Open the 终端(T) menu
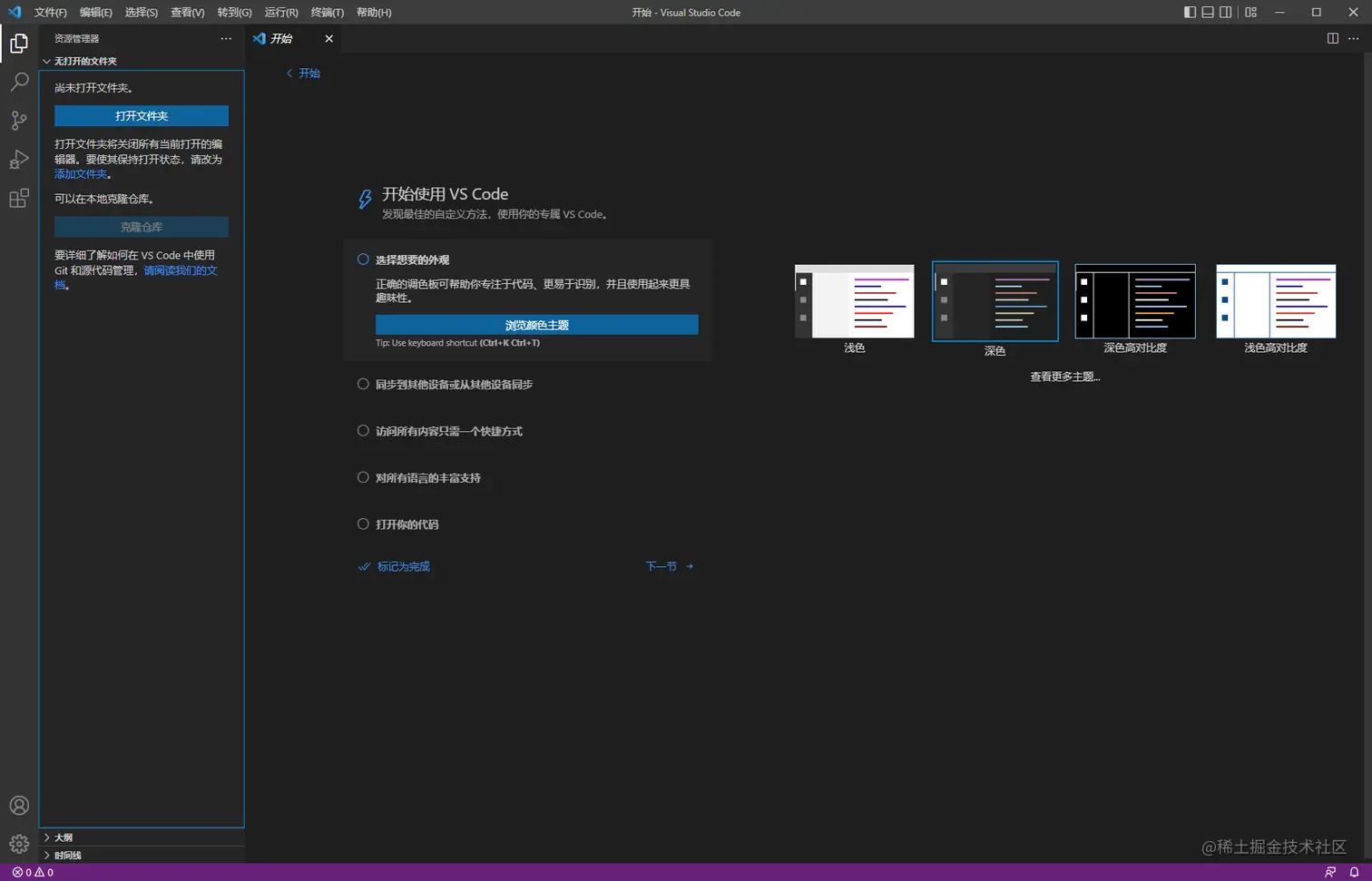 pos(327,12)
